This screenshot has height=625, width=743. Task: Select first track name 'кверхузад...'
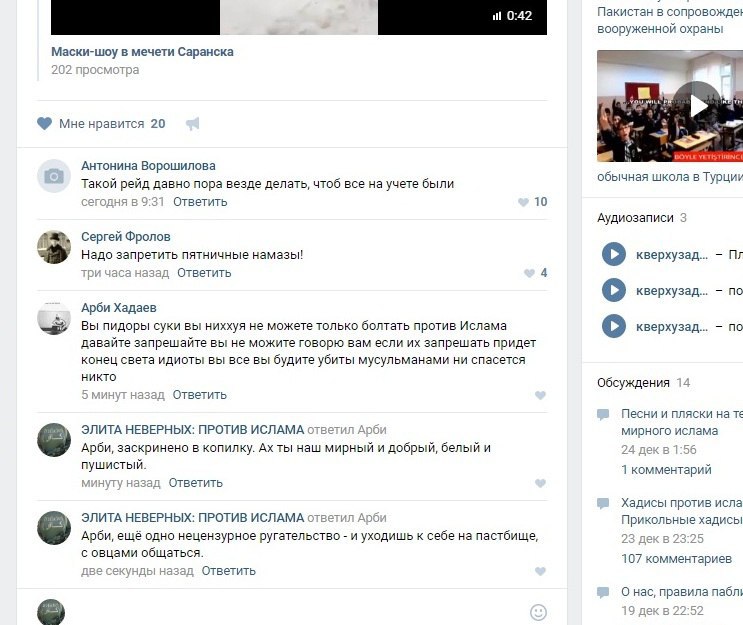coord(672,254)
